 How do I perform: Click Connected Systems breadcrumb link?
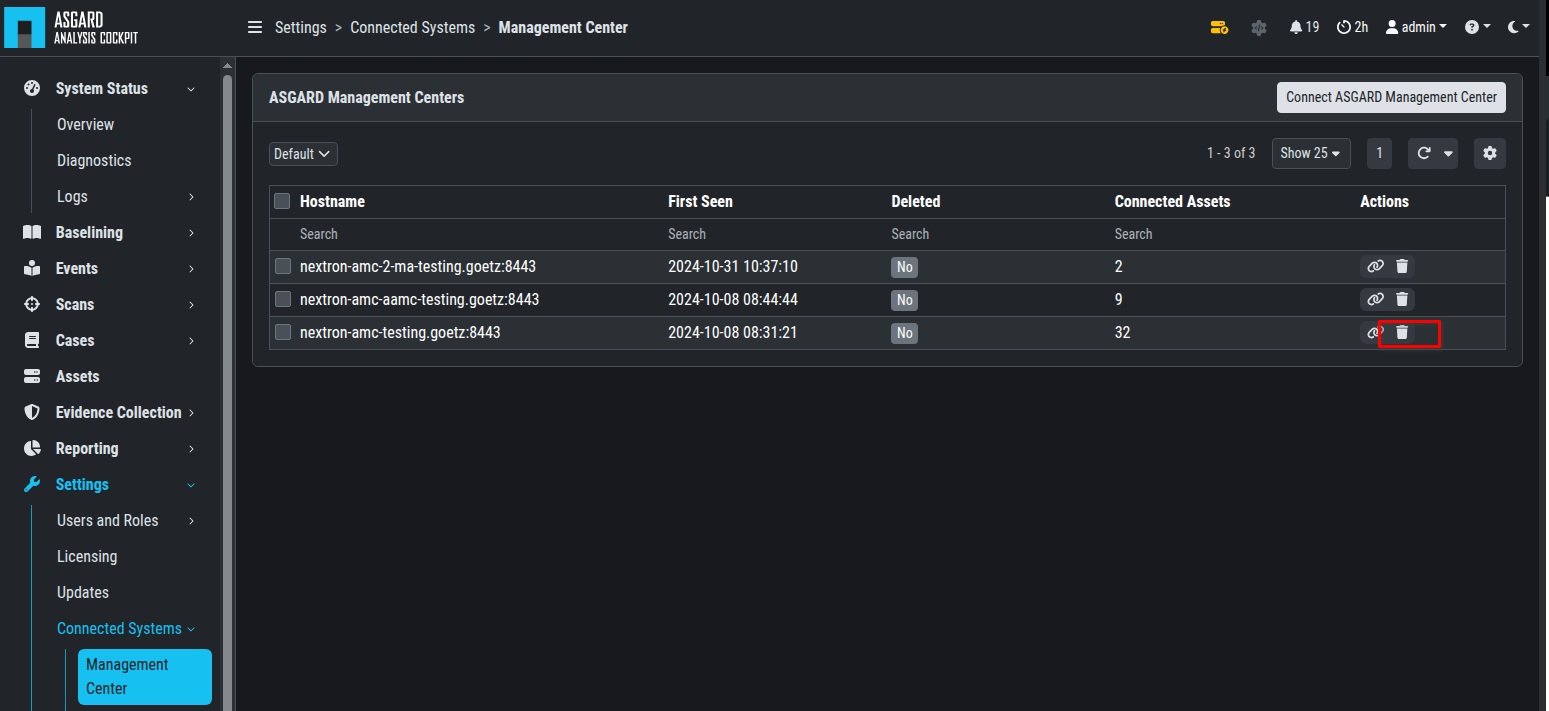pos(412,28)
